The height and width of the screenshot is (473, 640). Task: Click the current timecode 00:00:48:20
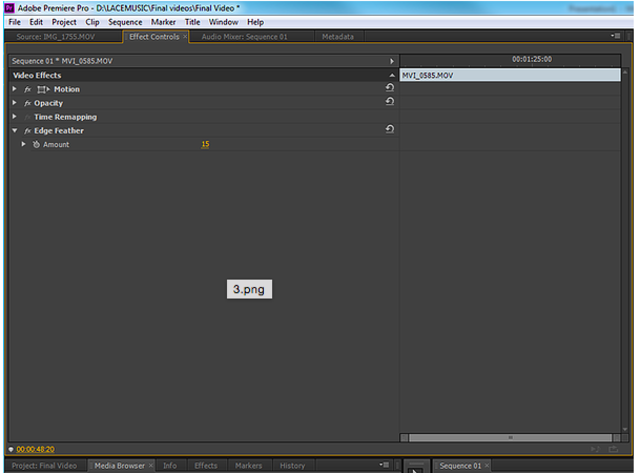35,449
